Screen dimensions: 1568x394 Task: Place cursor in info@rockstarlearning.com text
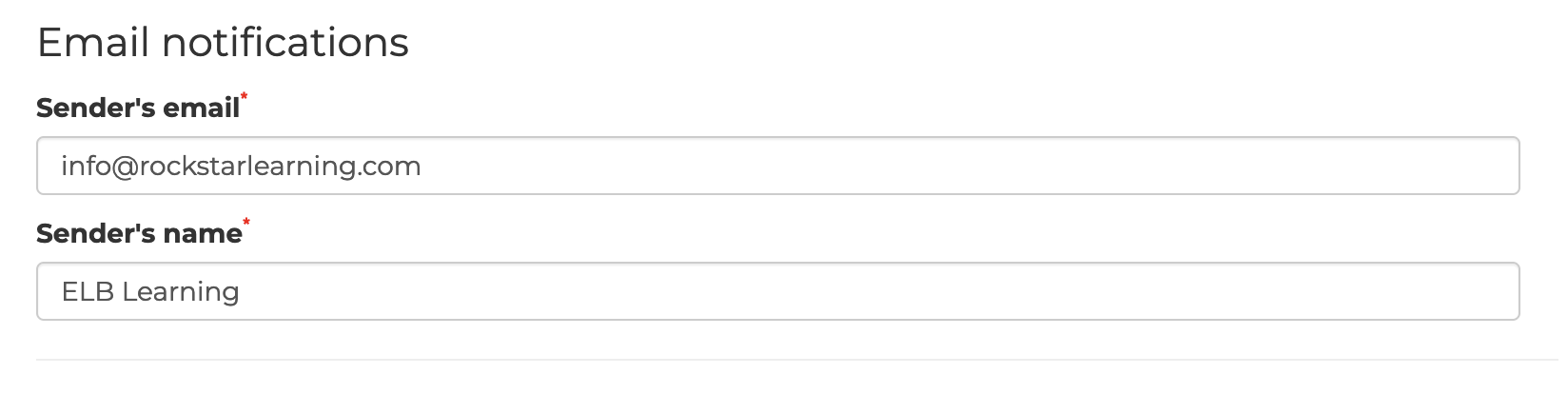[x=241, y=167]
